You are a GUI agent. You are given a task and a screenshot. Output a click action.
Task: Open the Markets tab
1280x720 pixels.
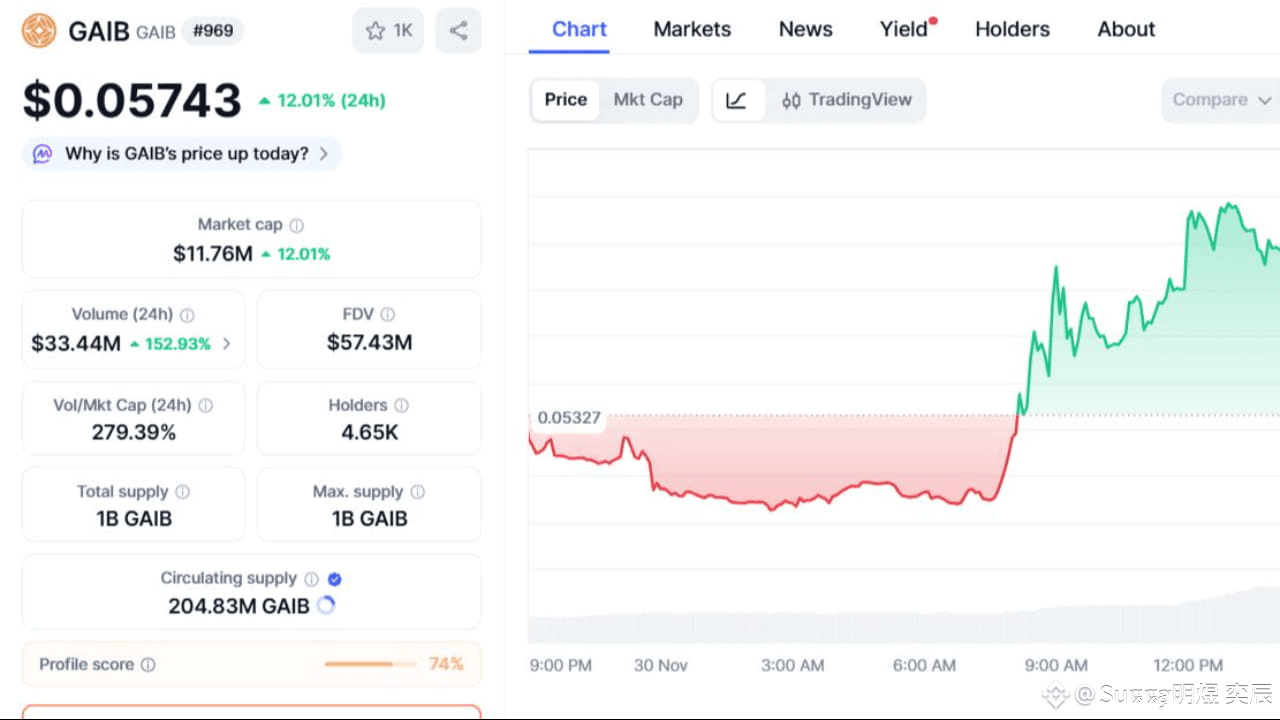tap(692, 29)
